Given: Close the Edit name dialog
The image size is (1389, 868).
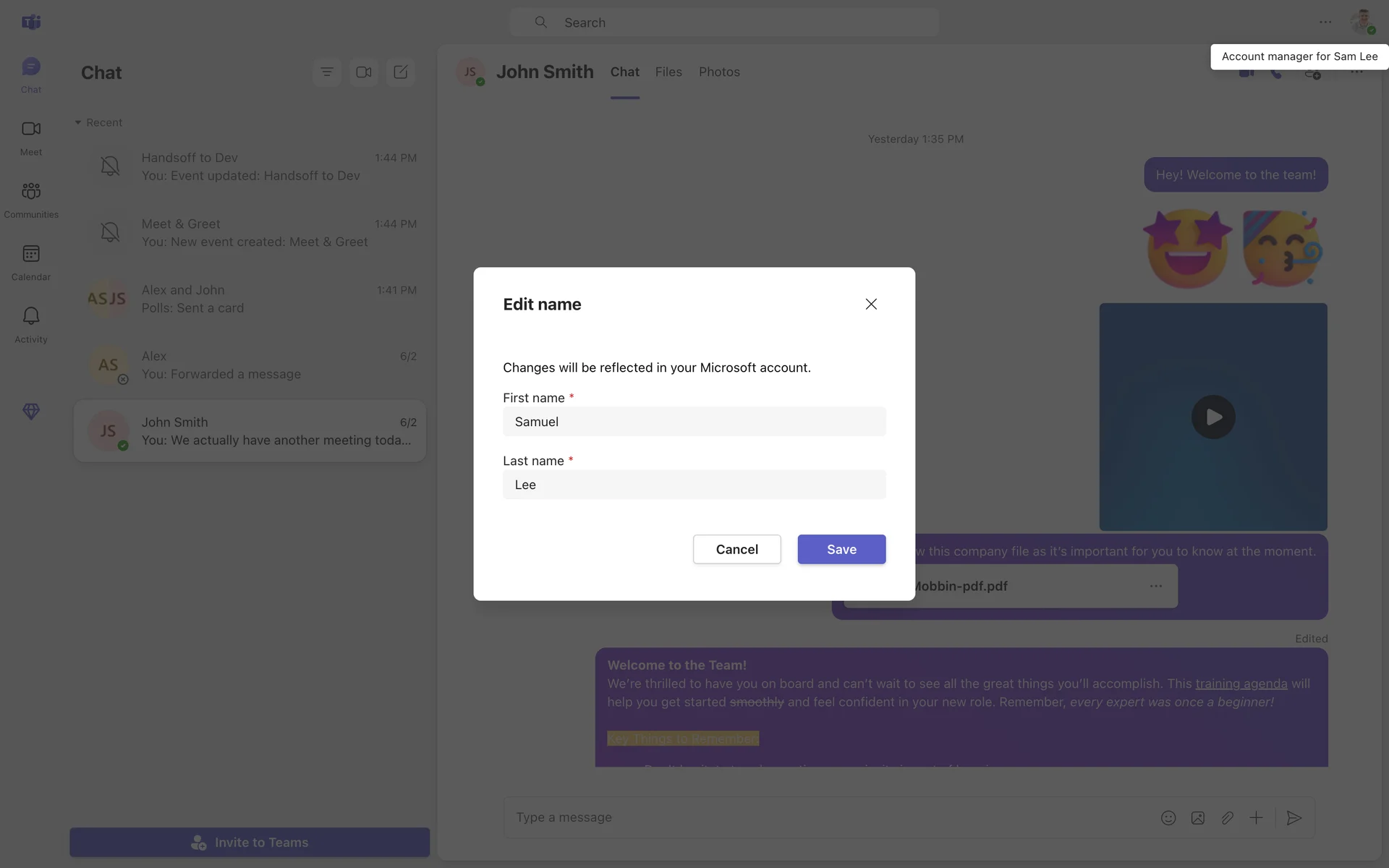Looking at the screenshot, I should click(x=870, y=305).
